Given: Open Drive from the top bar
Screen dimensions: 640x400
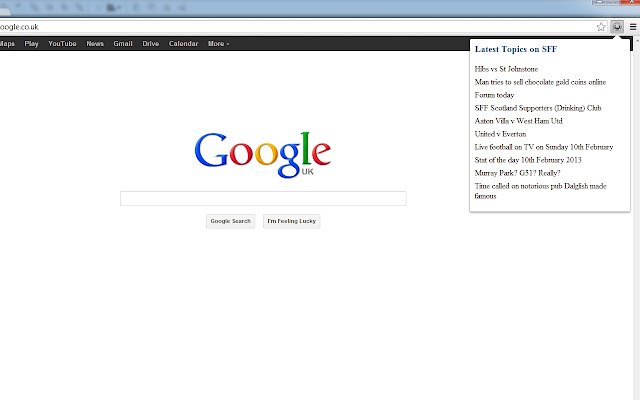Looking at the screenshot, I should (x=151, y=44).
